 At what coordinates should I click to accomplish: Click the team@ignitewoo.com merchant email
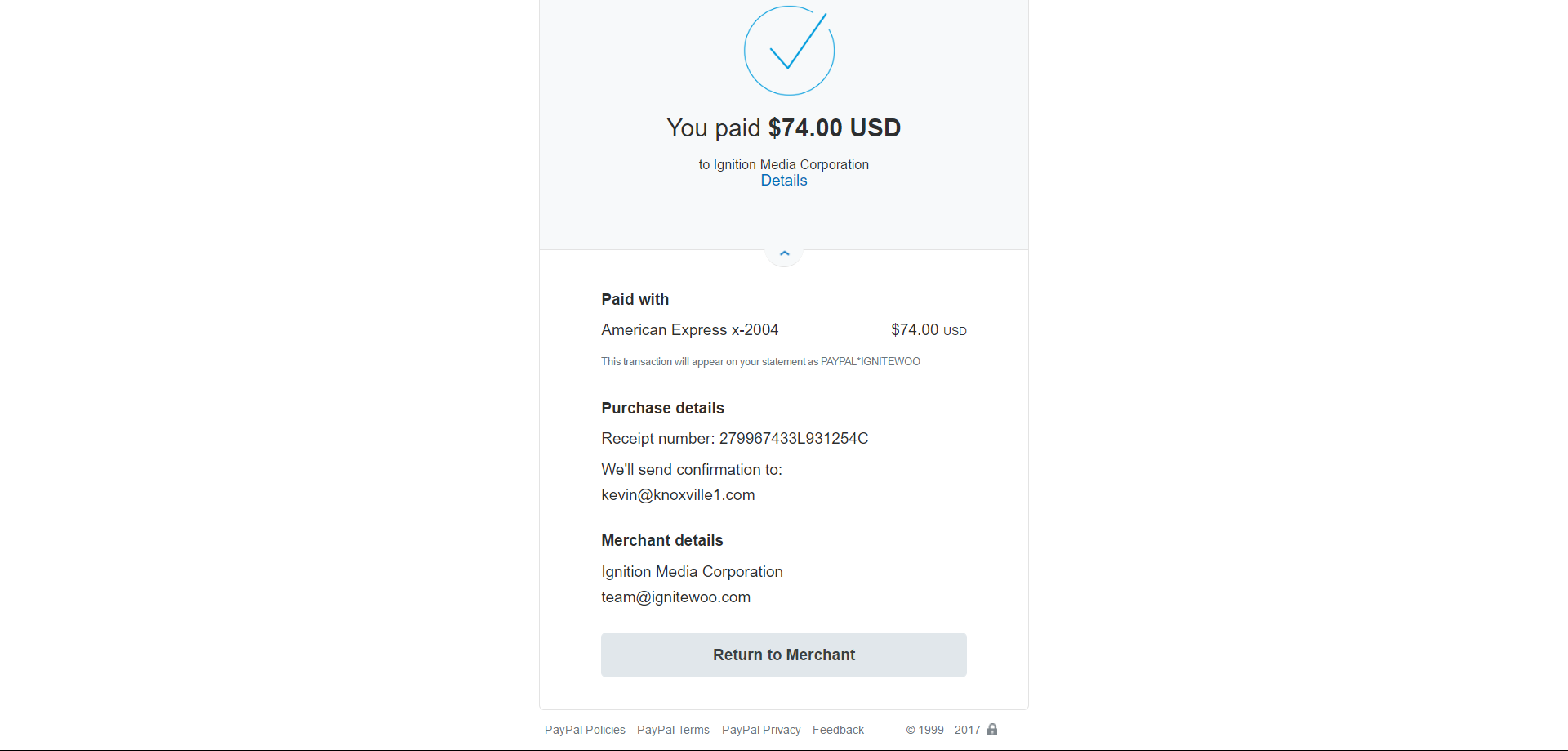675,597
